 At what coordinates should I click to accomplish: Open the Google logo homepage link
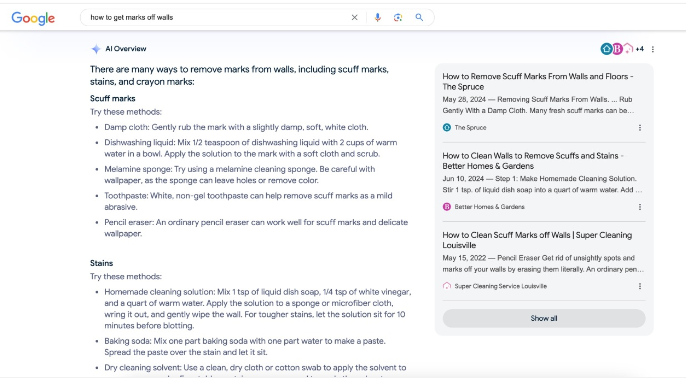pyautogui.click(x=33, y=18)
